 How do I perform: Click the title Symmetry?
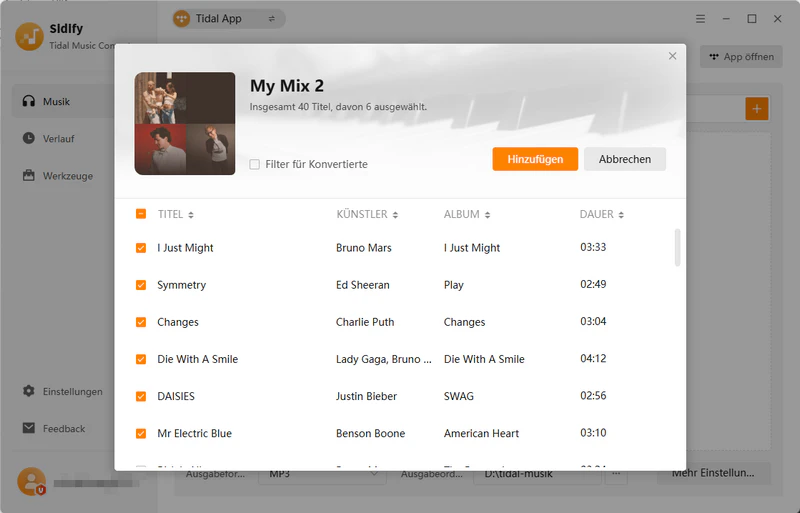click(x=181, y=285)
